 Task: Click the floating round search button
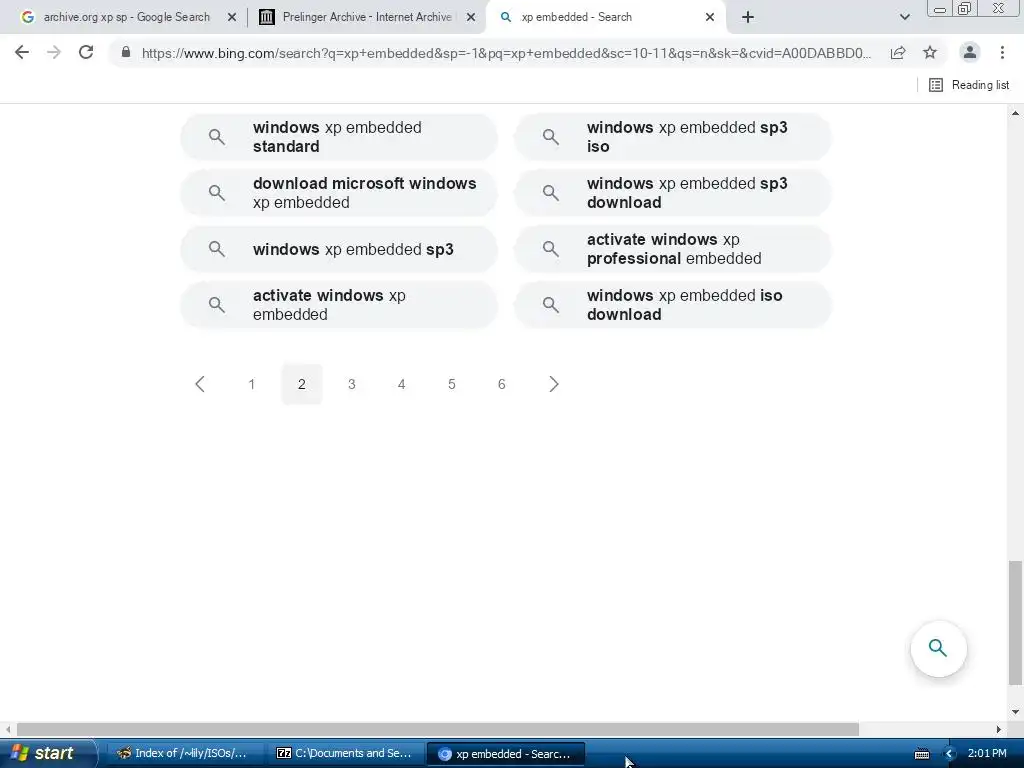coord(938,648)
